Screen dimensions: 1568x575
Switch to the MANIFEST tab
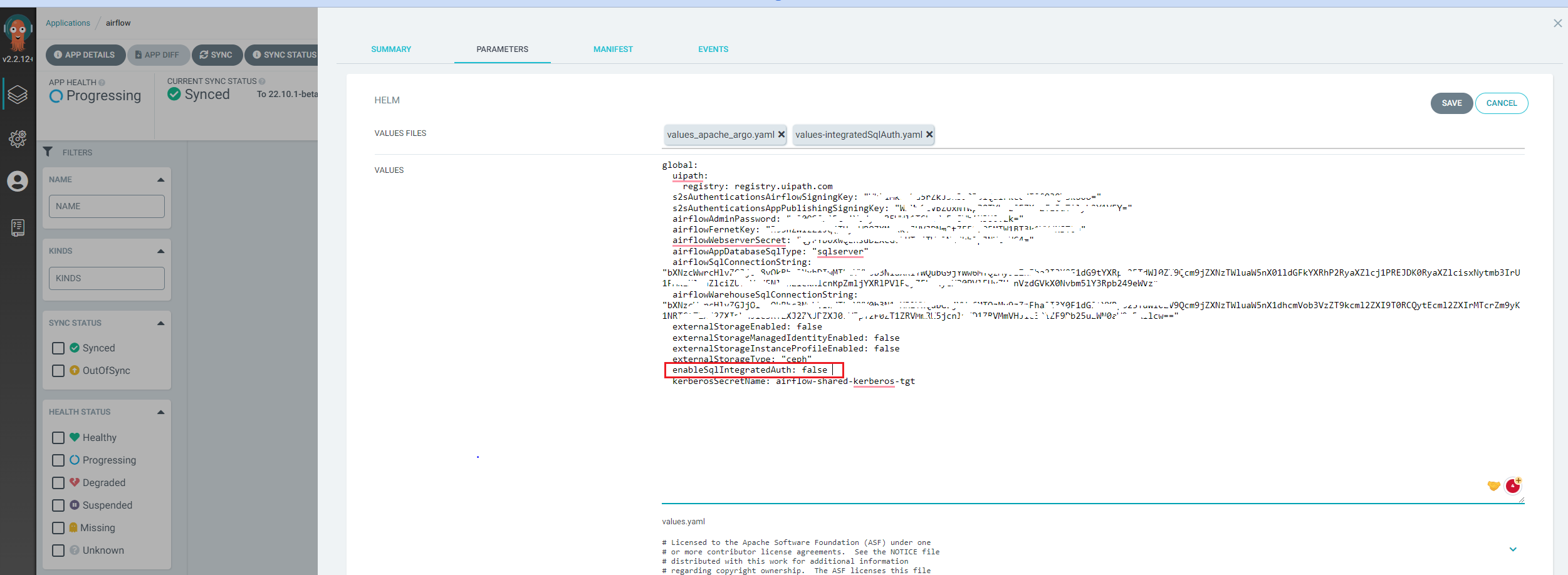click(x=613, y=49)
